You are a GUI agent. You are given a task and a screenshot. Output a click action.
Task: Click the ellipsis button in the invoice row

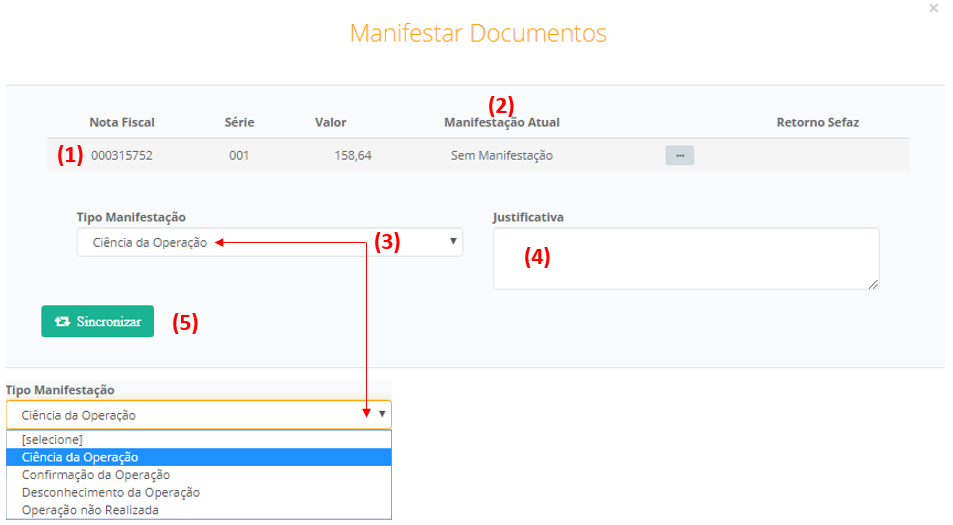pyautogui.click(x=679, y=155)
